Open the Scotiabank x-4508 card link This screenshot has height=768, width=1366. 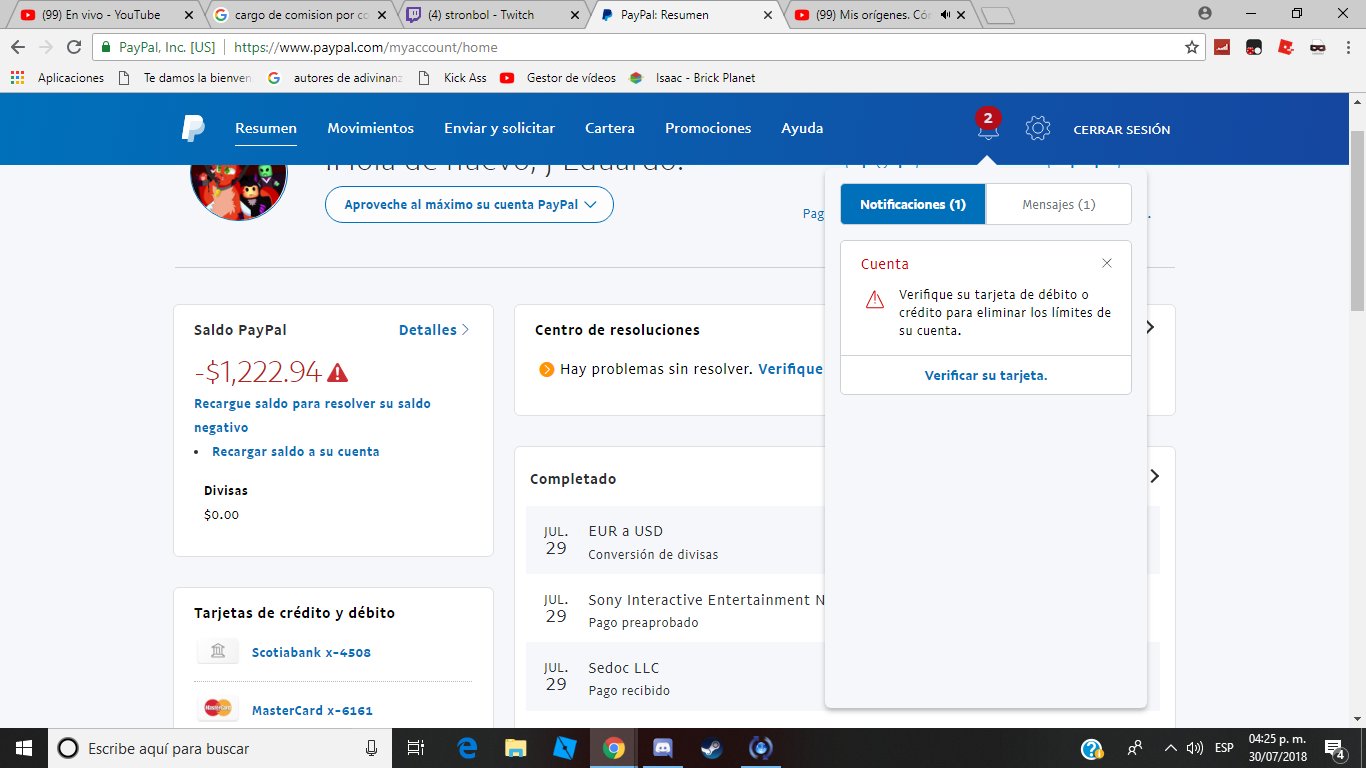point(311,653)
